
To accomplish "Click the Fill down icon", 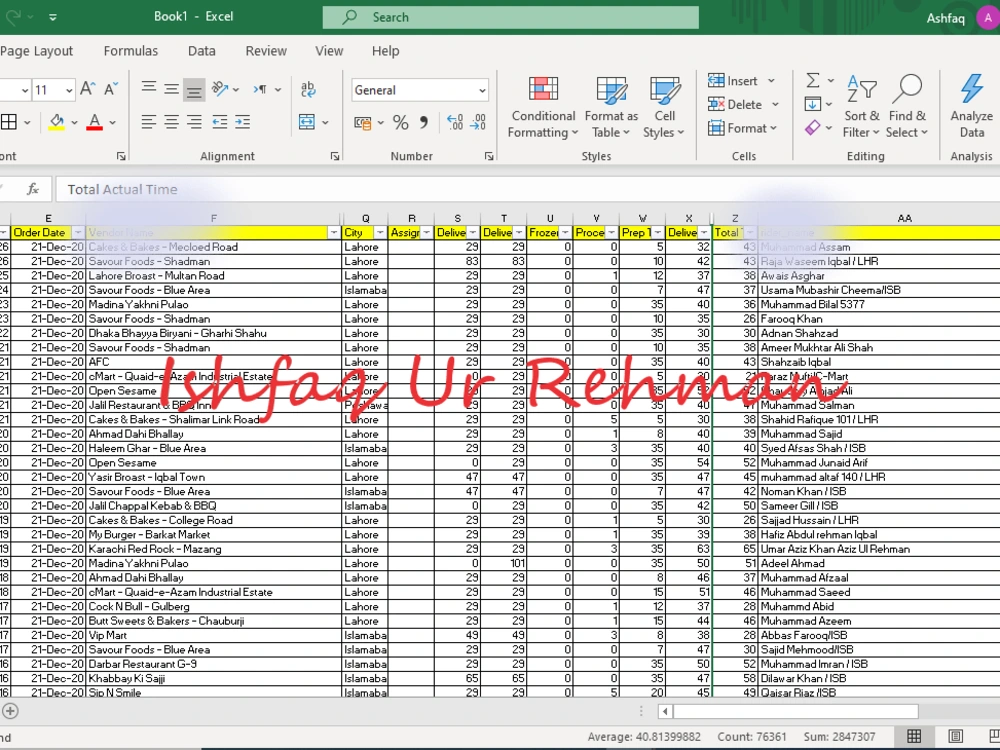I will [x=812, y=104].
